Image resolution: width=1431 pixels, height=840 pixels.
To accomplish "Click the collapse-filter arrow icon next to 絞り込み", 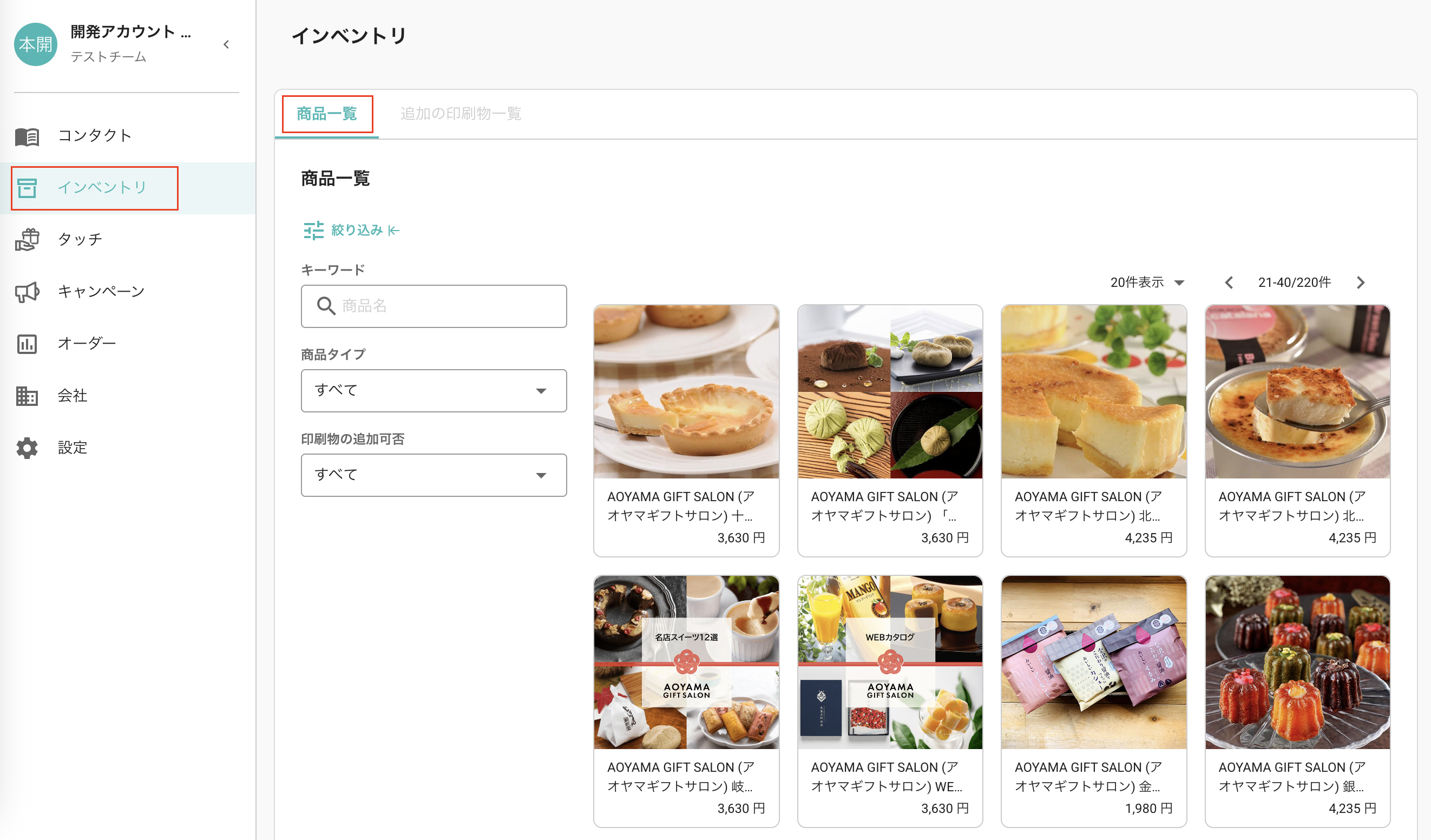I will pos(393,231).
